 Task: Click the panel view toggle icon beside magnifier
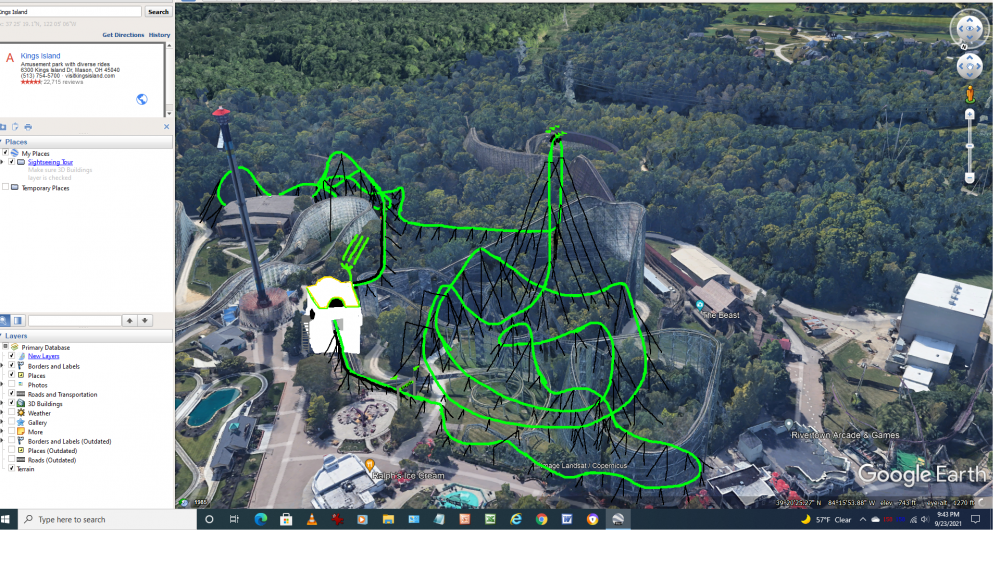[x=18, y=320]
